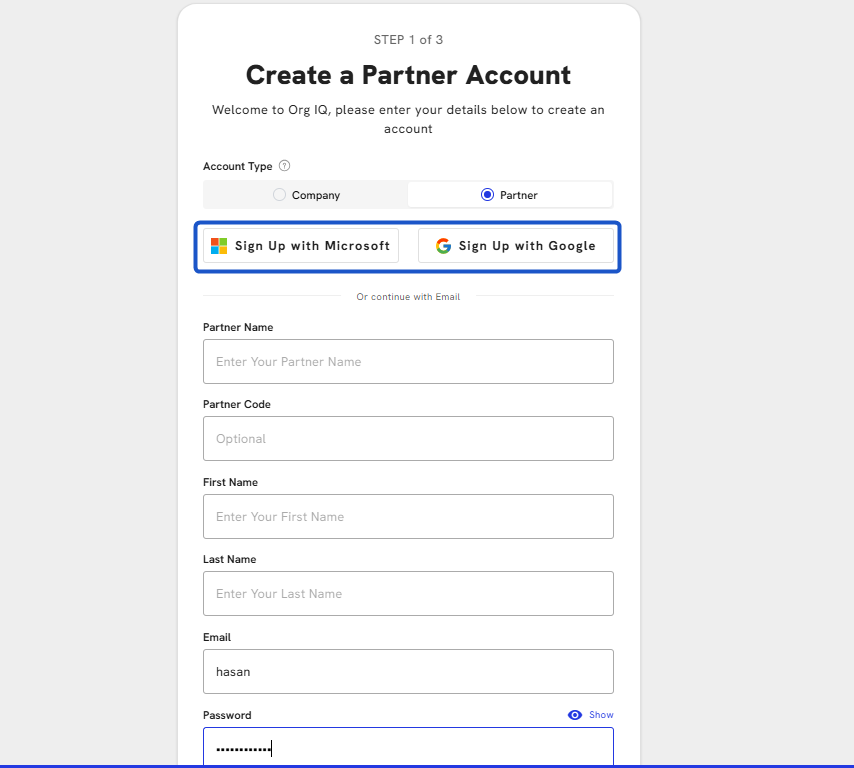Click the Show password link

tap(601, 715)
